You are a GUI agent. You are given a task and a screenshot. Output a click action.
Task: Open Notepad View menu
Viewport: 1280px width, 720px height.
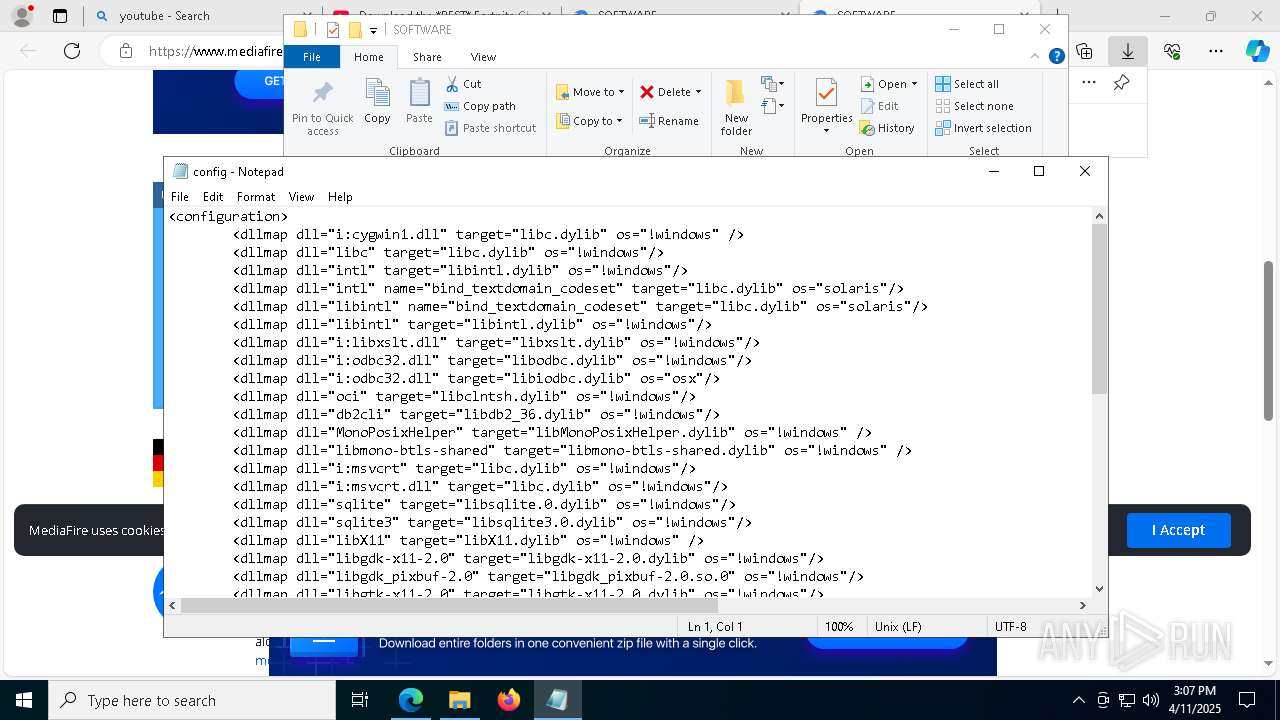[301, 197]
